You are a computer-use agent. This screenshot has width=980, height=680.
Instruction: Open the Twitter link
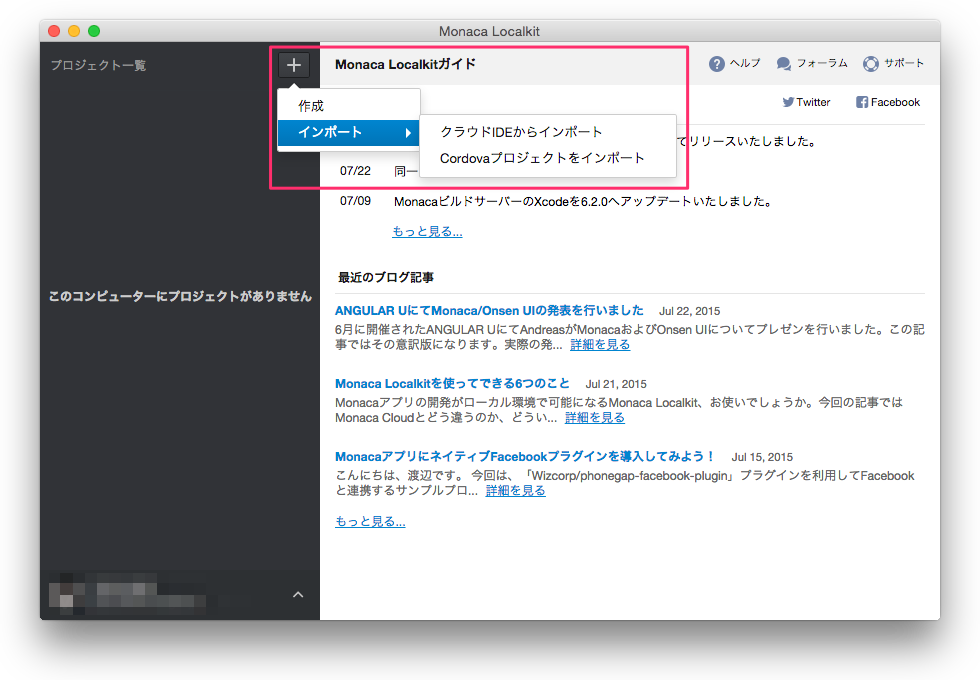806,102
